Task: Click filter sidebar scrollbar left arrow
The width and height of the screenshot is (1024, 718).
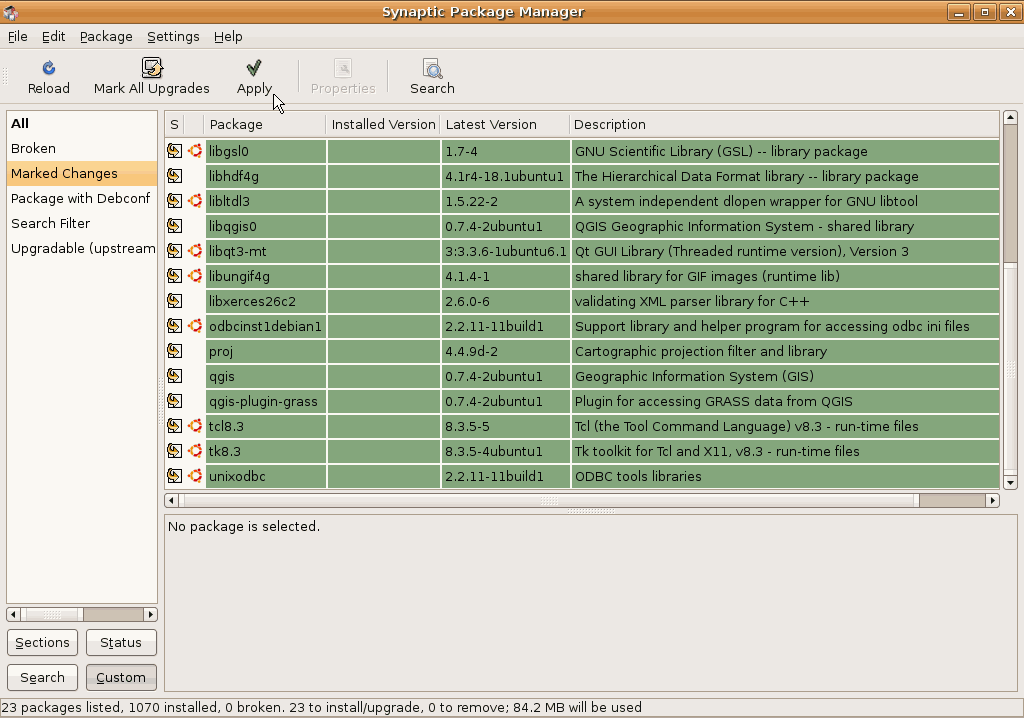Action: pyautogui.click(x=13, y=614)
